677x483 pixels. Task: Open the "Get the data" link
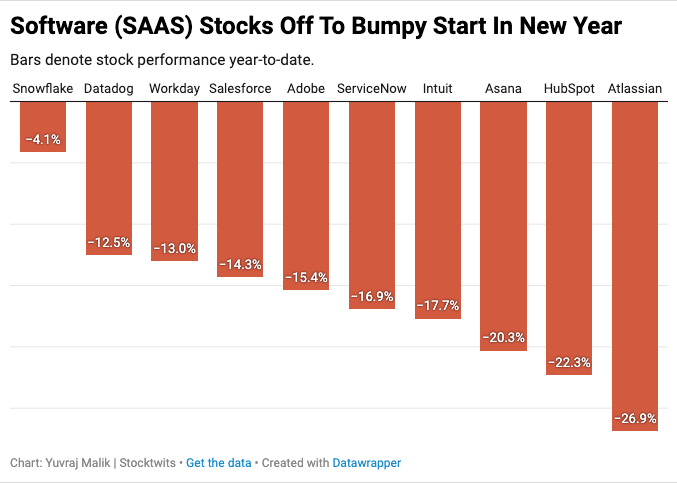(x=218, y=463)
